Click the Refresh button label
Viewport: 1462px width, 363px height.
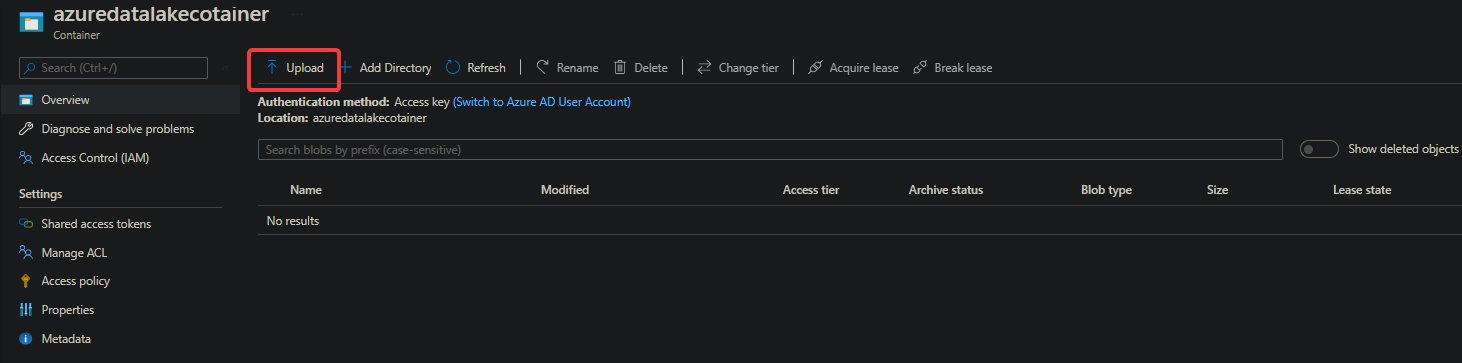(486, 68)
